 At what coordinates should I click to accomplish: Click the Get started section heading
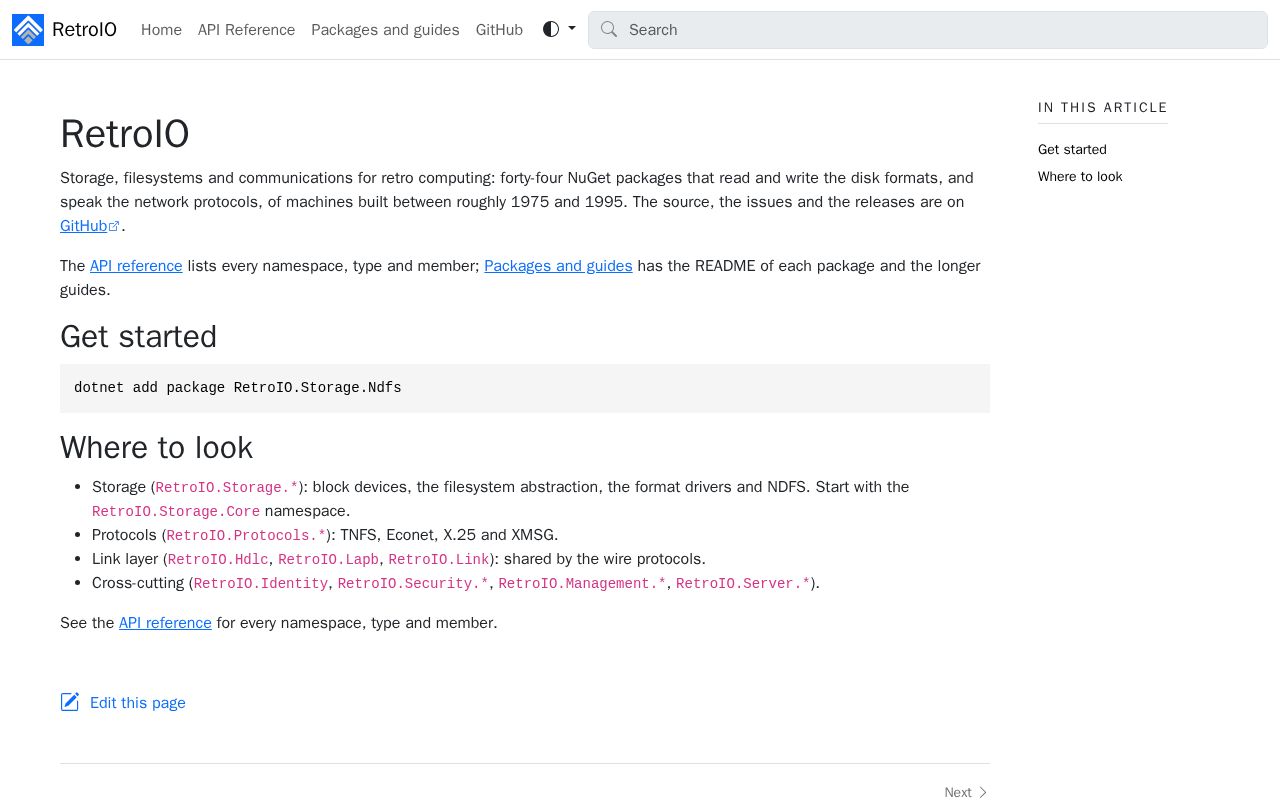(138, 337)
